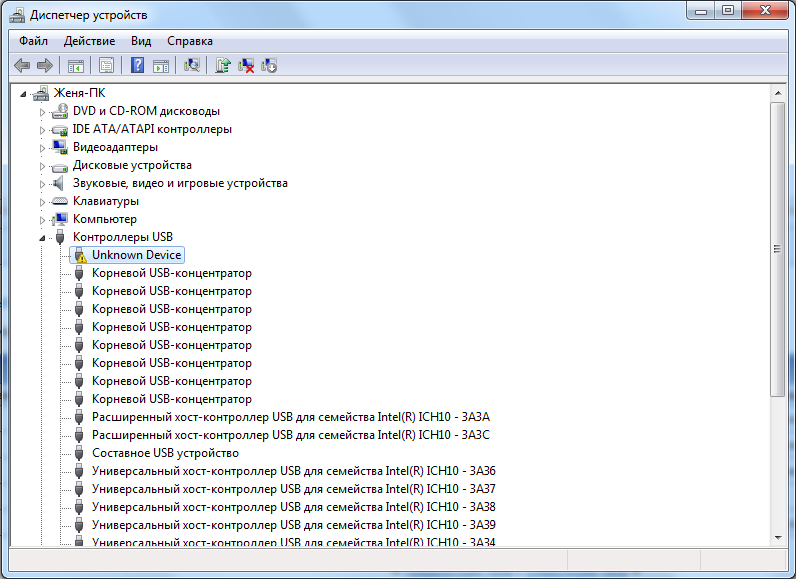Click the Forward arrow toolbar icon
The image size is (796, 579).
tap(45, 65)
